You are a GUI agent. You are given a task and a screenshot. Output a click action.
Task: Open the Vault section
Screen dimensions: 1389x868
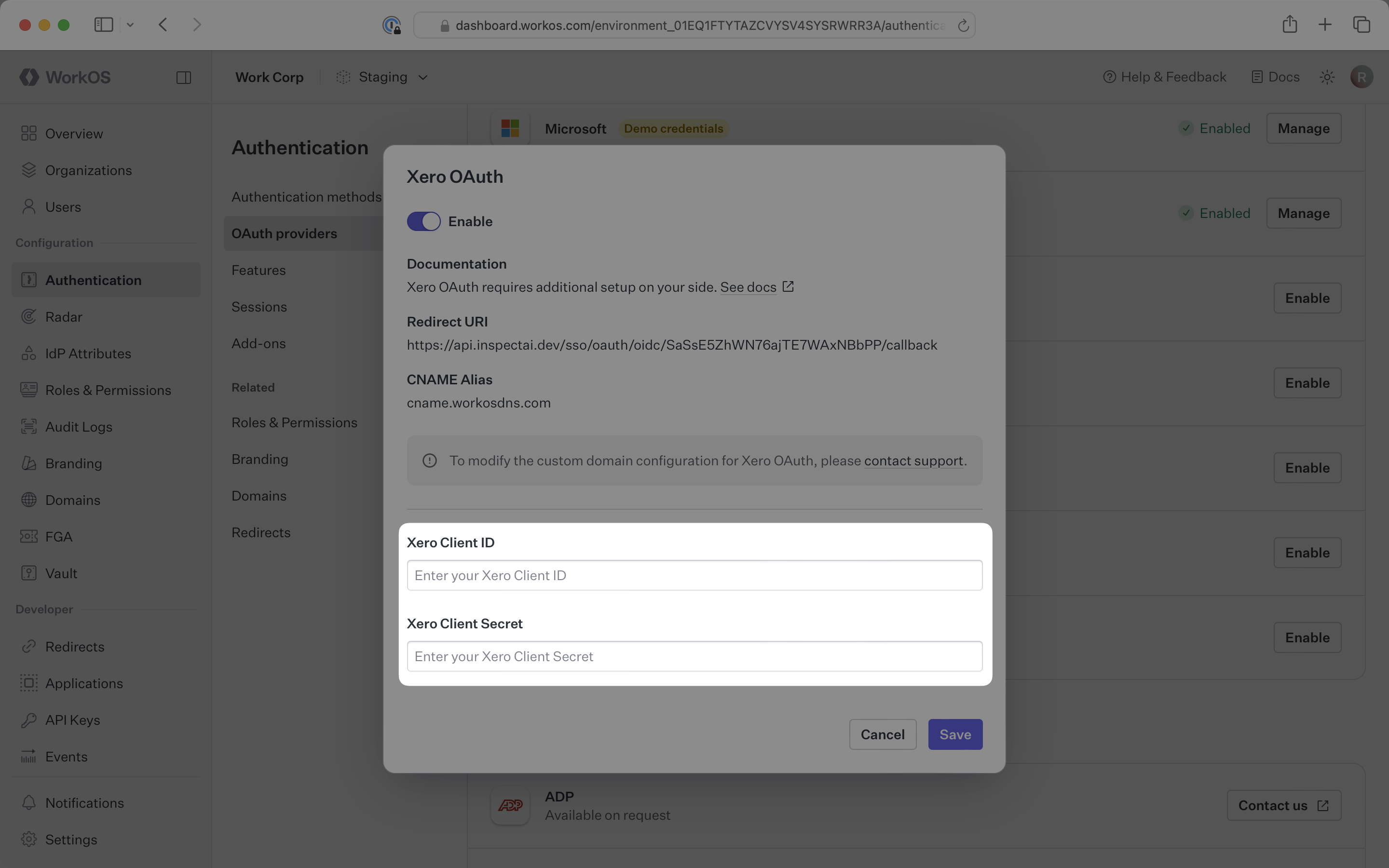click(61, 573)
